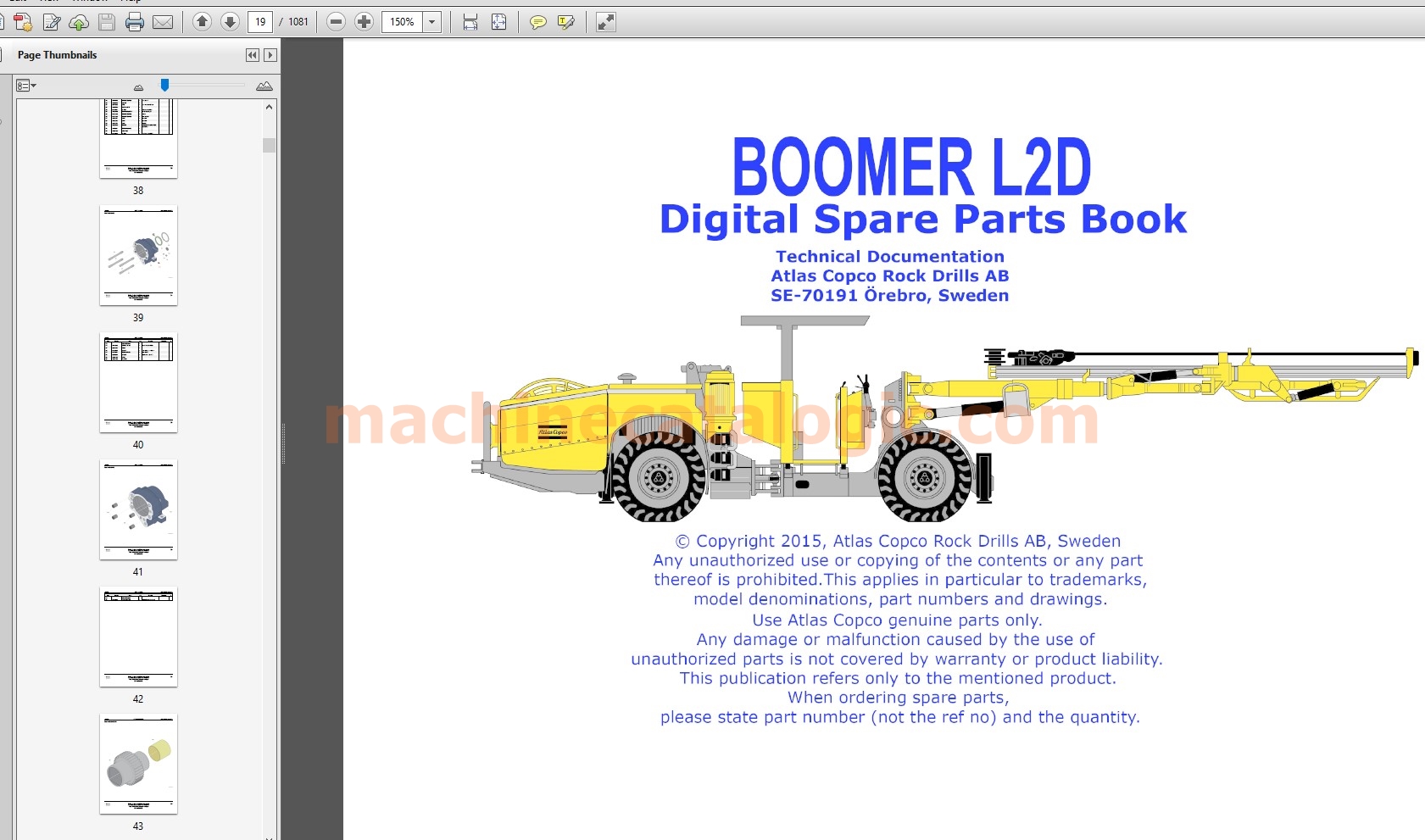The height and width of the screenshot is (840, 1425).
Task: Click the upload to cloud icon
Action: (79, 22)
